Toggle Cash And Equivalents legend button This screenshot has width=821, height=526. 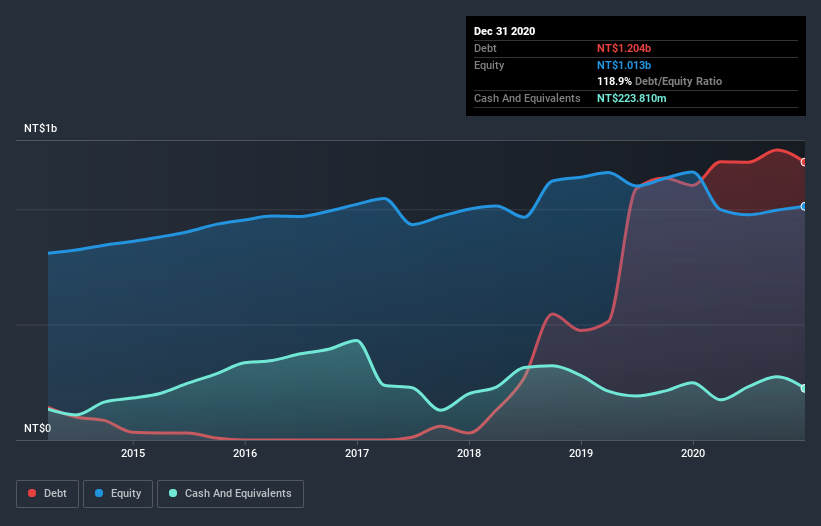point(230,494)
